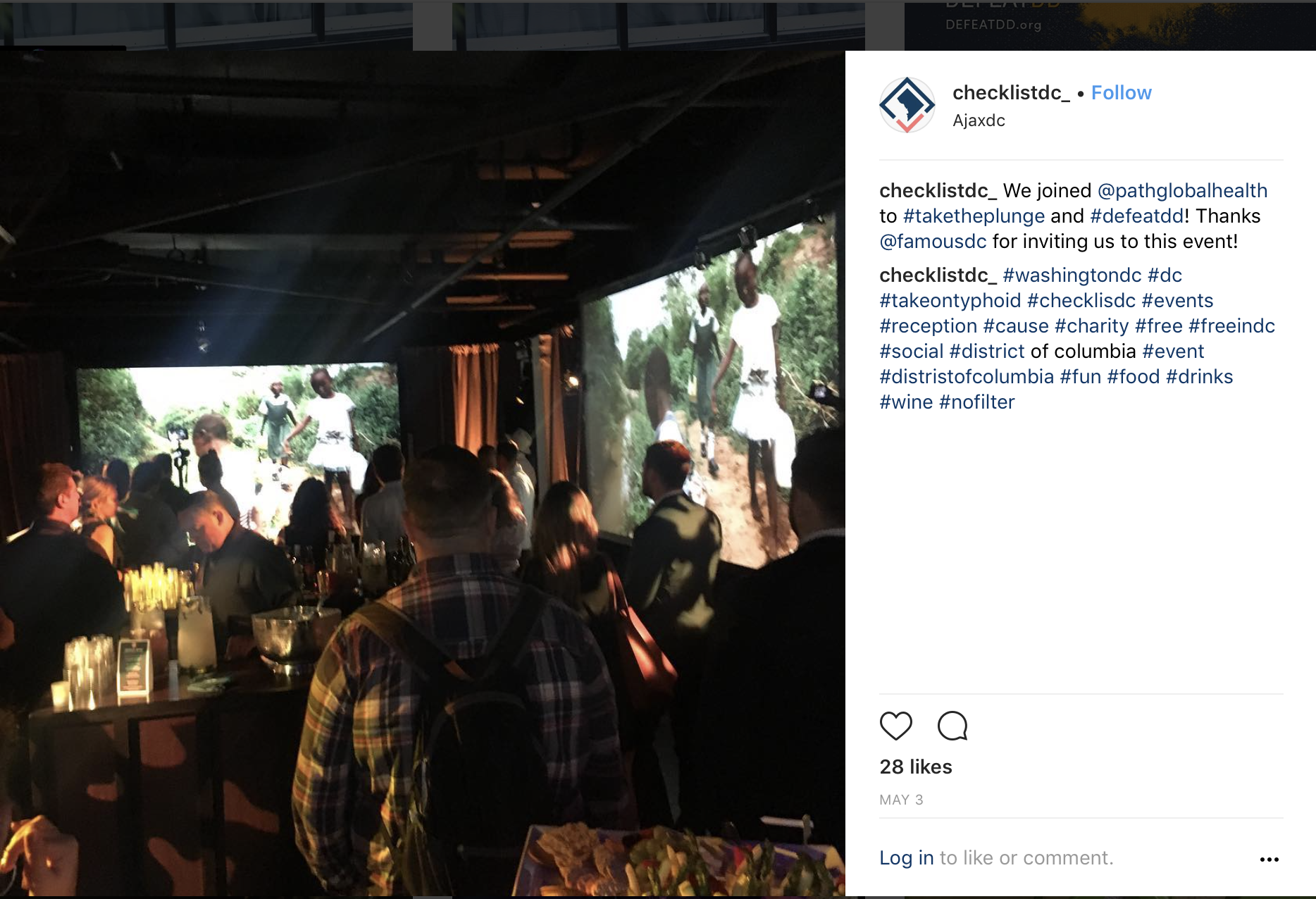The width and height of the screenshot is (1316, 899).
Task: Open the #distristofcolumbia hashtag
Action: click(967, 377)
